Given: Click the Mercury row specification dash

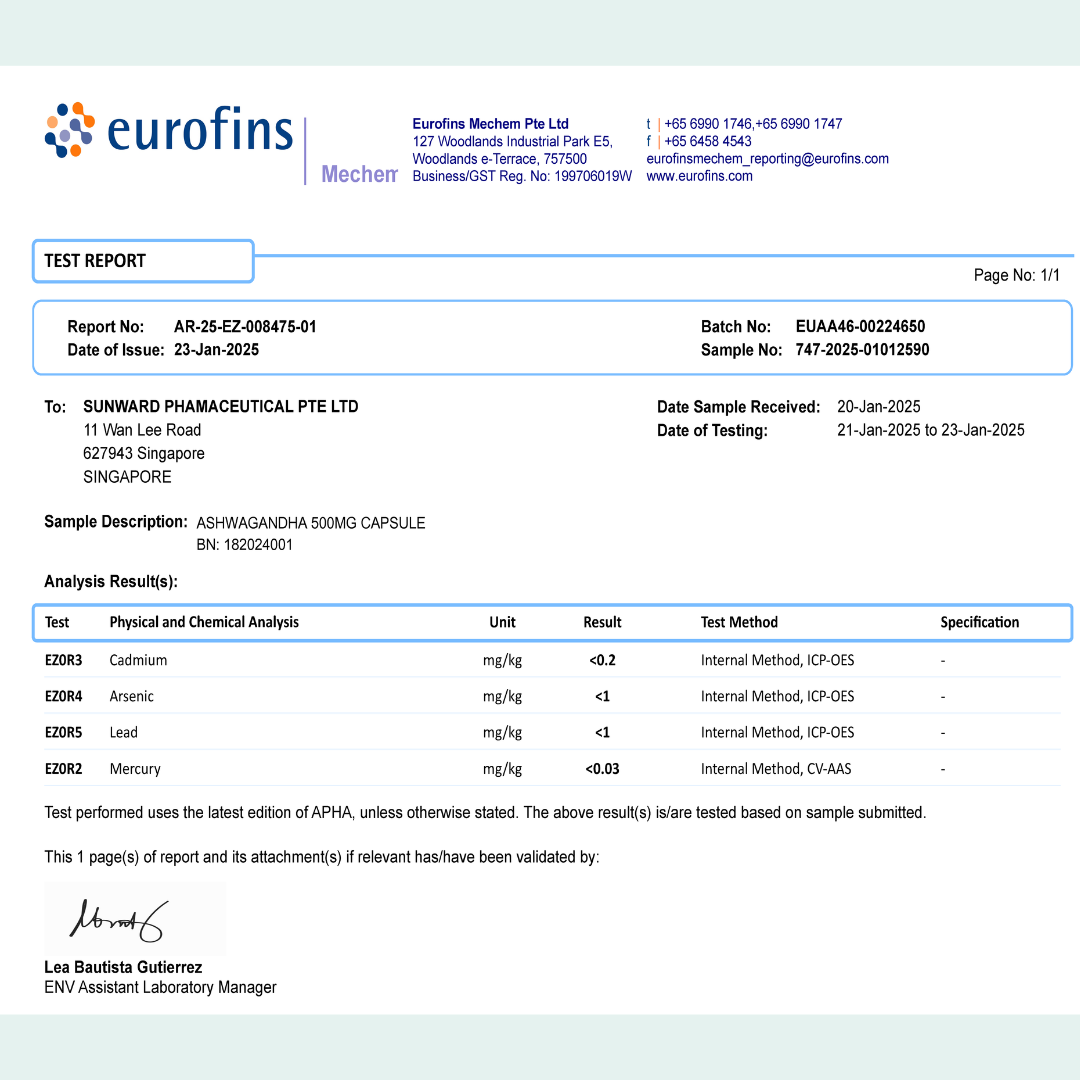Looking at the screenshot, I should point(943,769).
